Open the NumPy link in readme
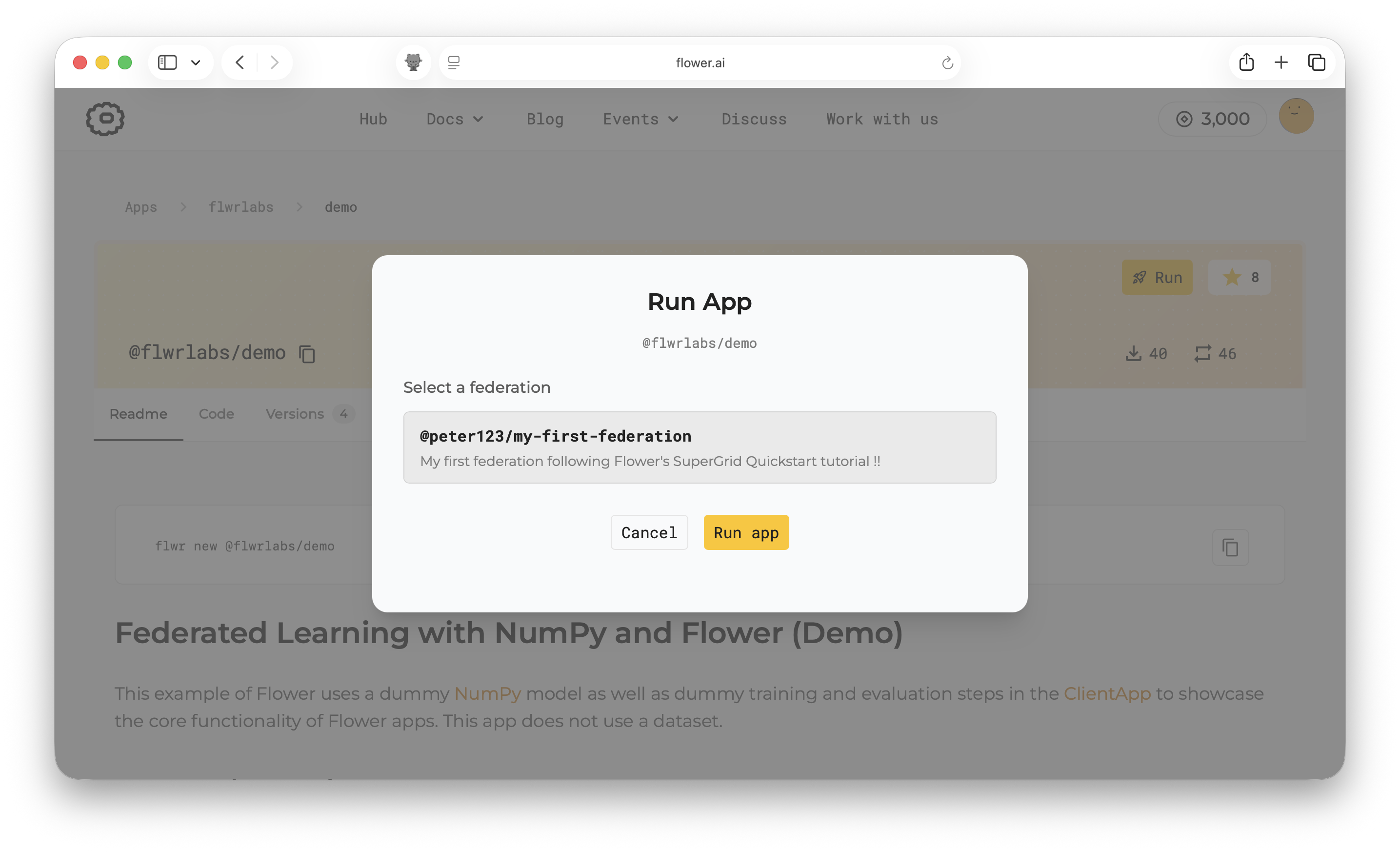 tap(487, 693)
